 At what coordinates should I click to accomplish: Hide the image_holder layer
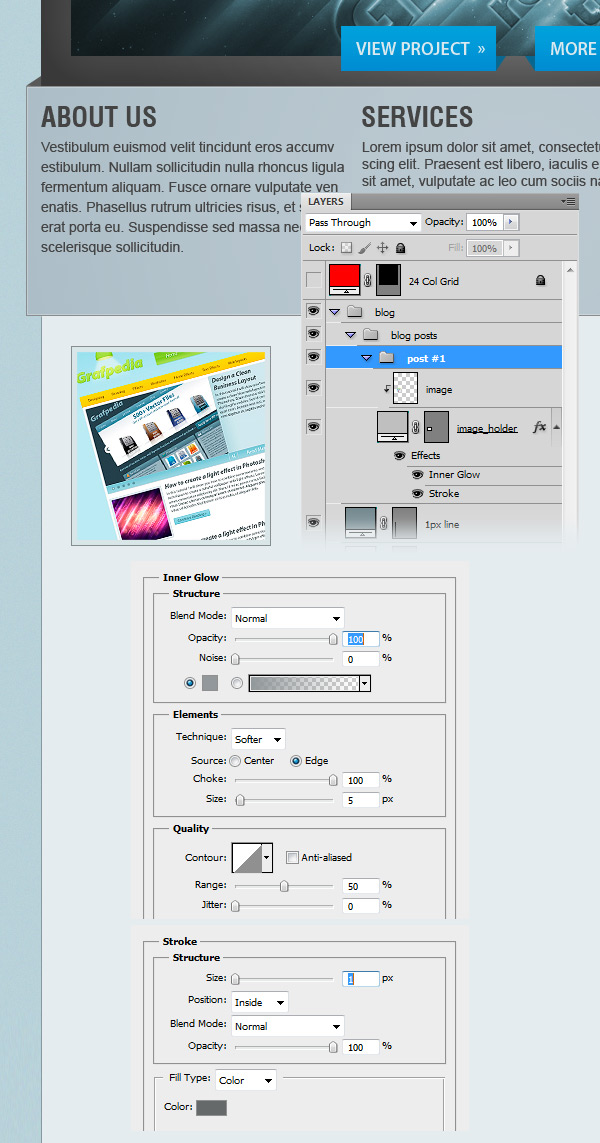313,426
